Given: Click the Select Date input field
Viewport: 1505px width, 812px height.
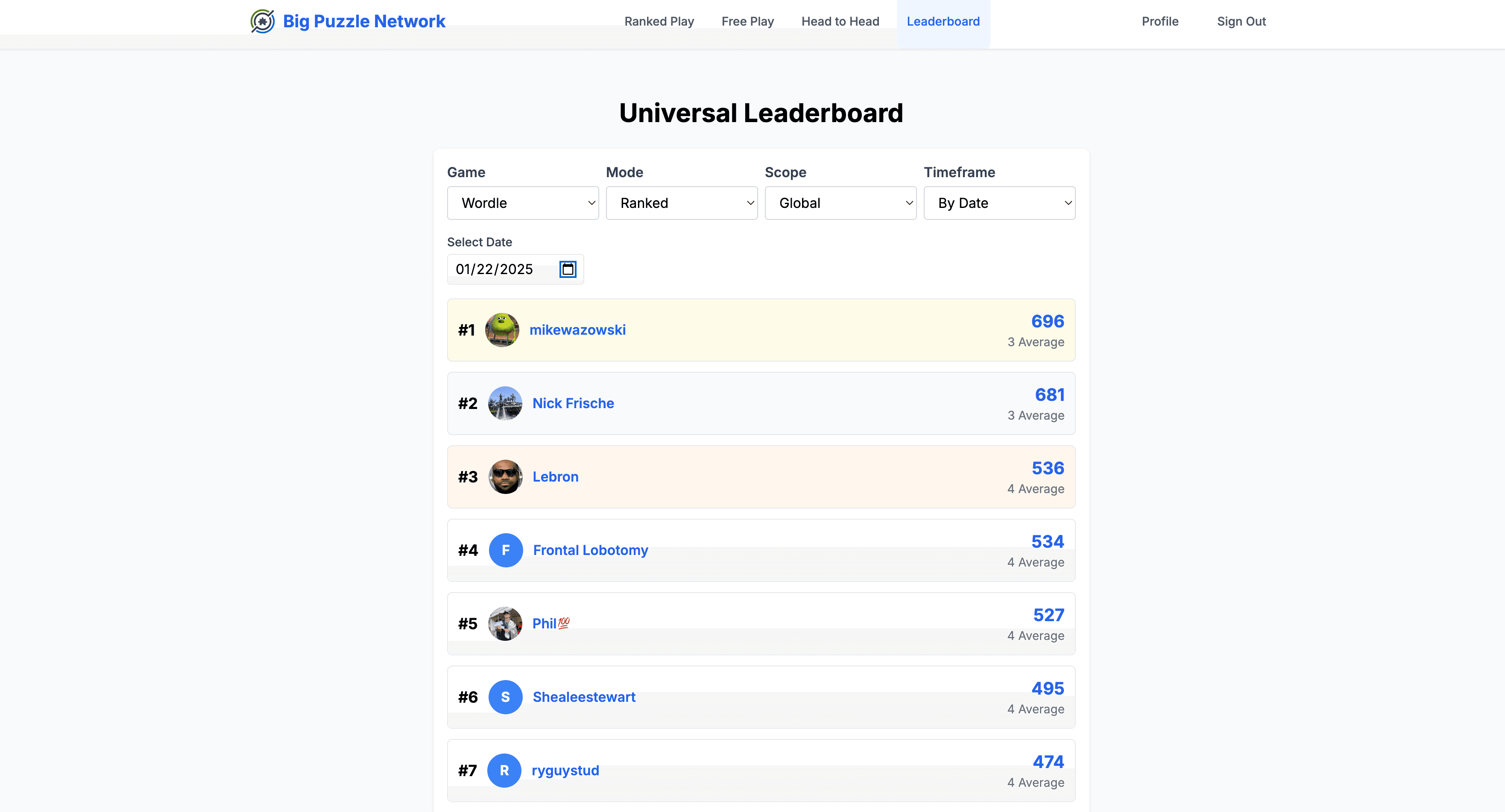Looking at the screenshot, I should coord(502,269).
